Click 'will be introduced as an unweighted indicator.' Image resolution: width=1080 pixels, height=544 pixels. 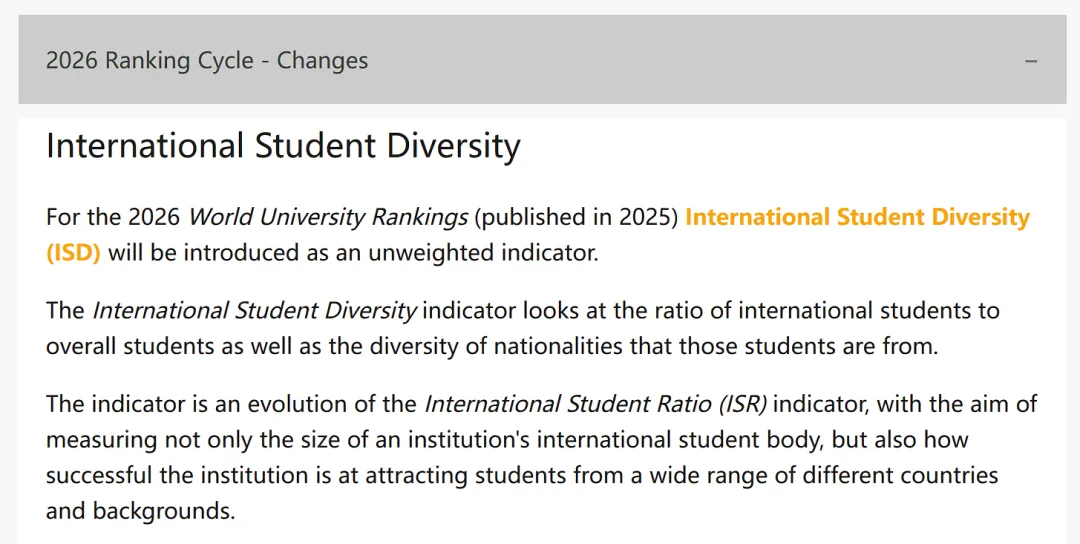click(353, 253)
